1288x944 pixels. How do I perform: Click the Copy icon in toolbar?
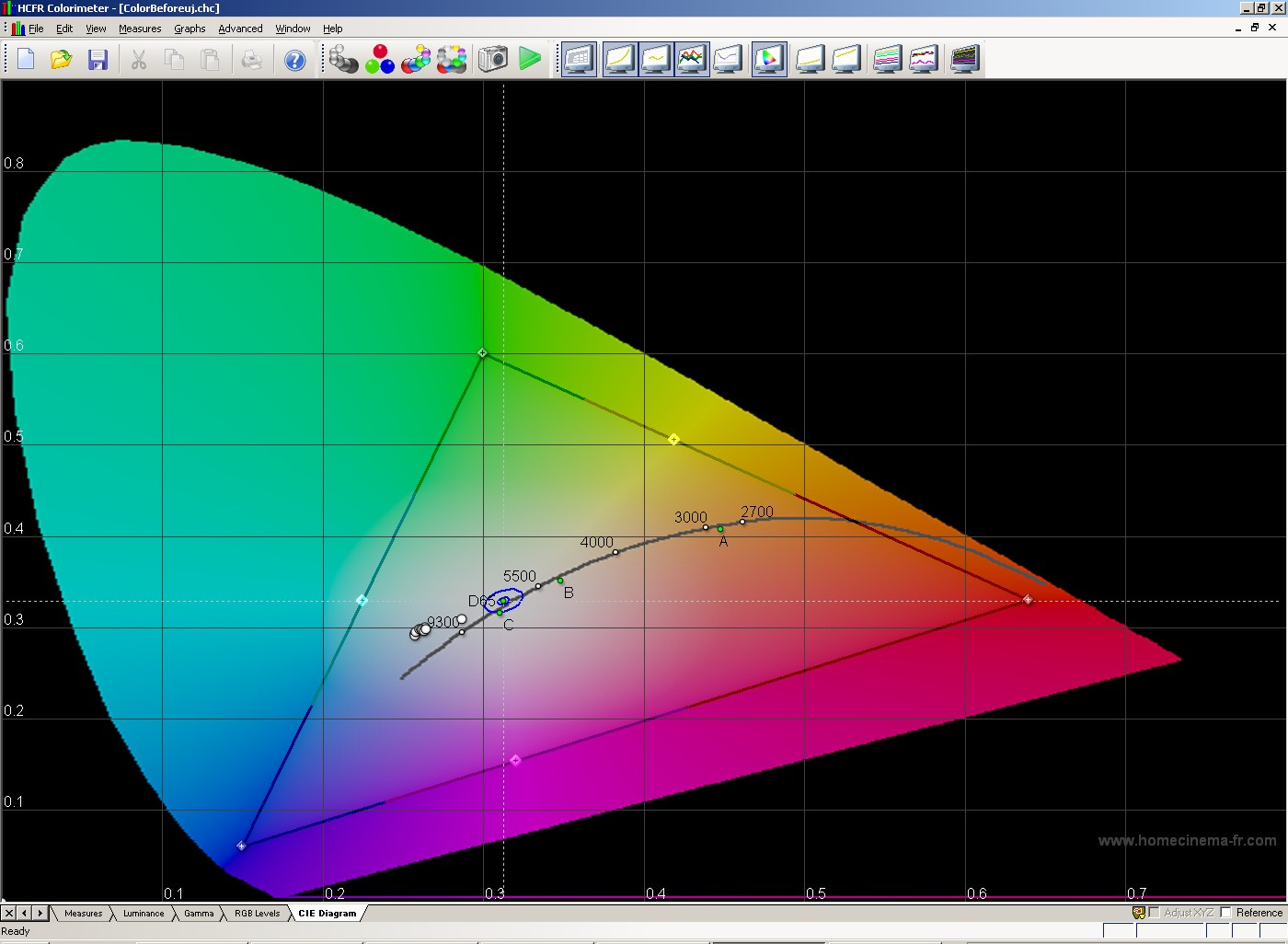[x=174, y=60]
